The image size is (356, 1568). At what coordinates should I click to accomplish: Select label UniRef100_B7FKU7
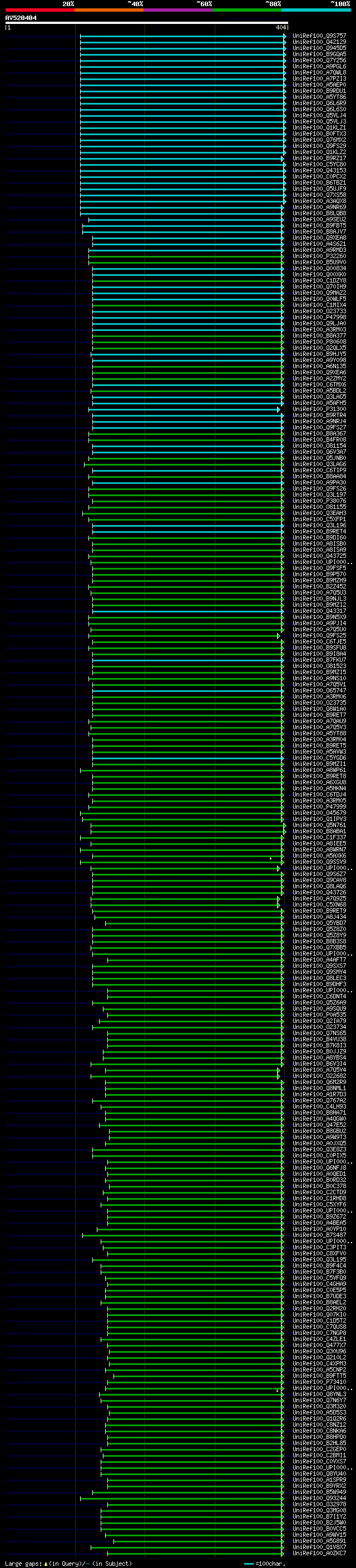pos(319,660)
